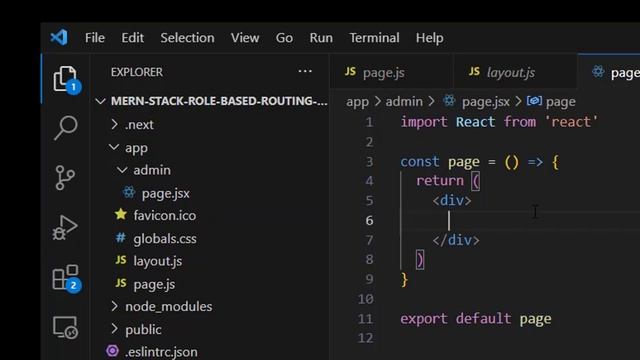640x360 pixels.
Task: Collapse the admin folder
Action: (x=122, y=170)
